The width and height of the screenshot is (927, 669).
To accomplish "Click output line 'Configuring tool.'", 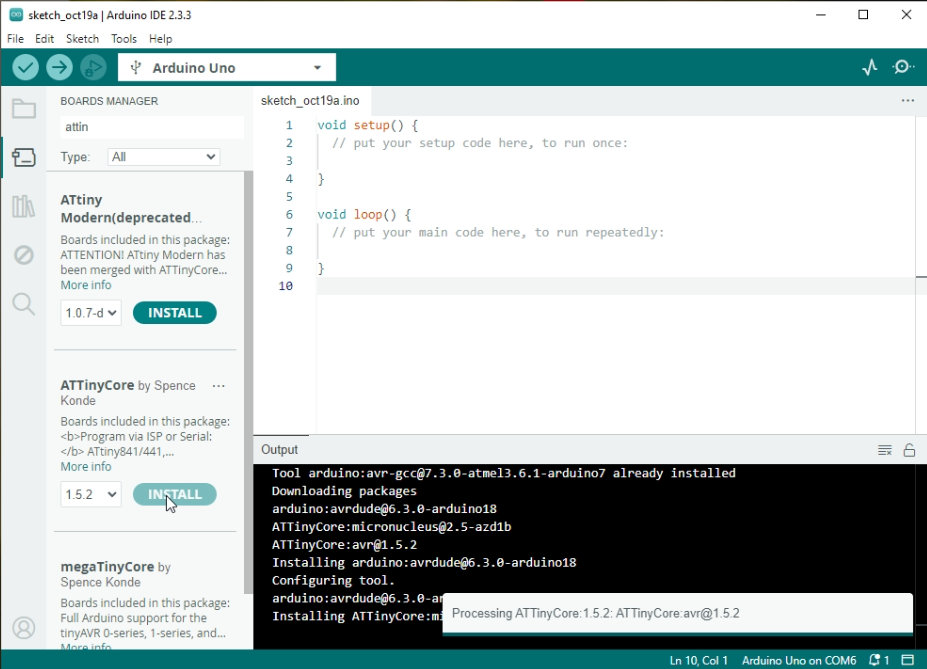I will [333, 580].
